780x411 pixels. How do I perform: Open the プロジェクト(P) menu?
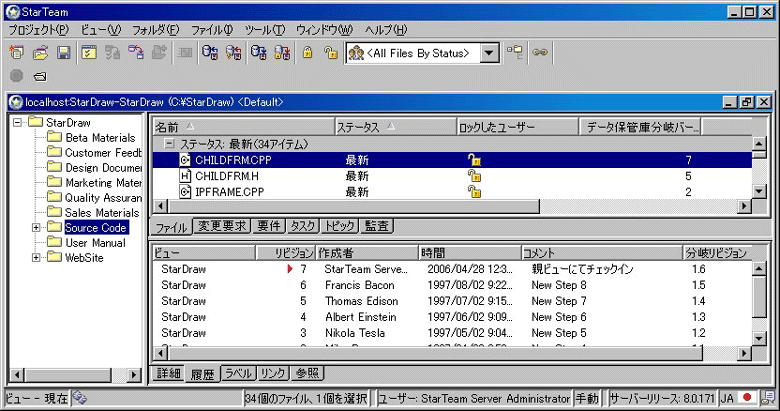click(x=39, y=30)
